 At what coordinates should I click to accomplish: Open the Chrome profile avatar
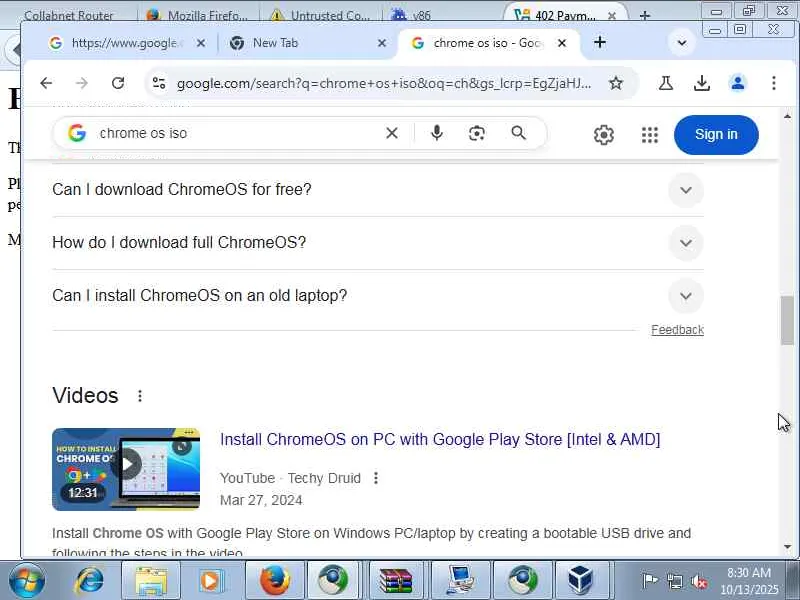[737, 83]
